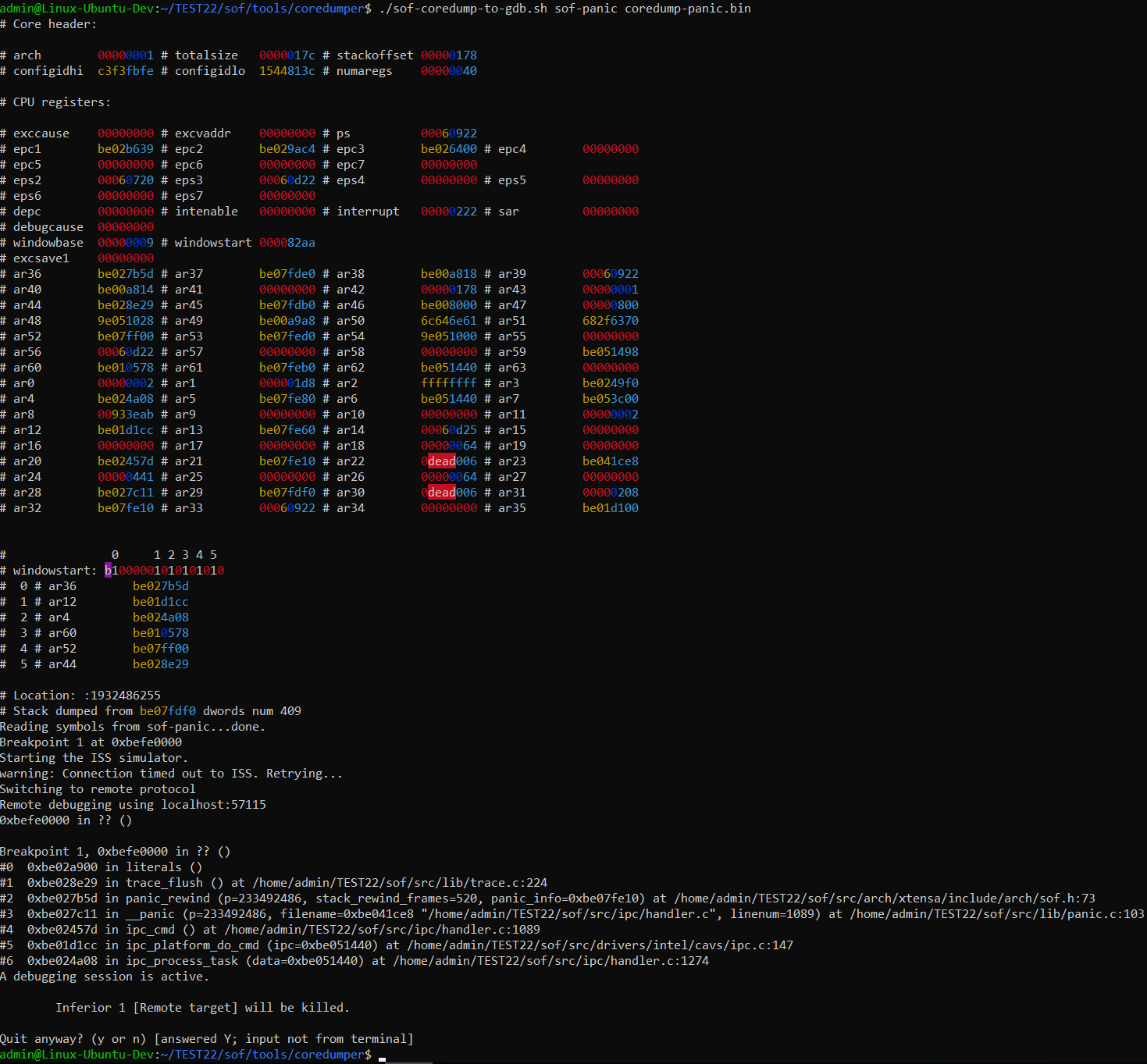Select the eps2 value '00060720'
Viewport: 1147px width, 1064px height.
tap(126, 180)
